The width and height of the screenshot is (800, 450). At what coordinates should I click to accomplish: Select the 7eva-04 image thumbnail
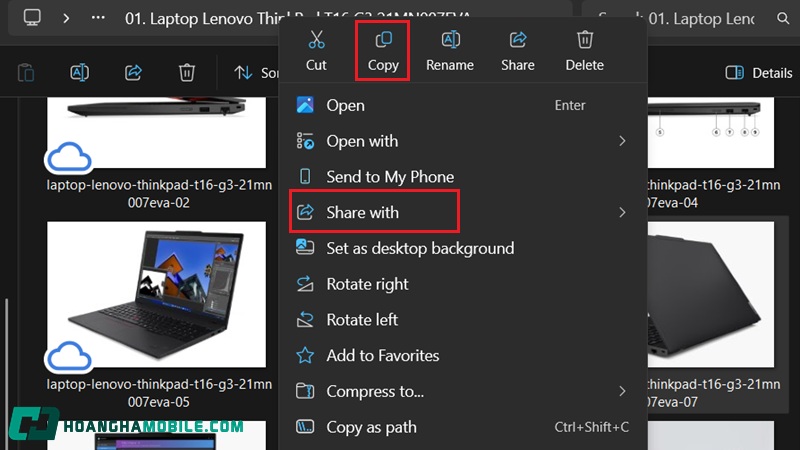[x=711, y=132]
